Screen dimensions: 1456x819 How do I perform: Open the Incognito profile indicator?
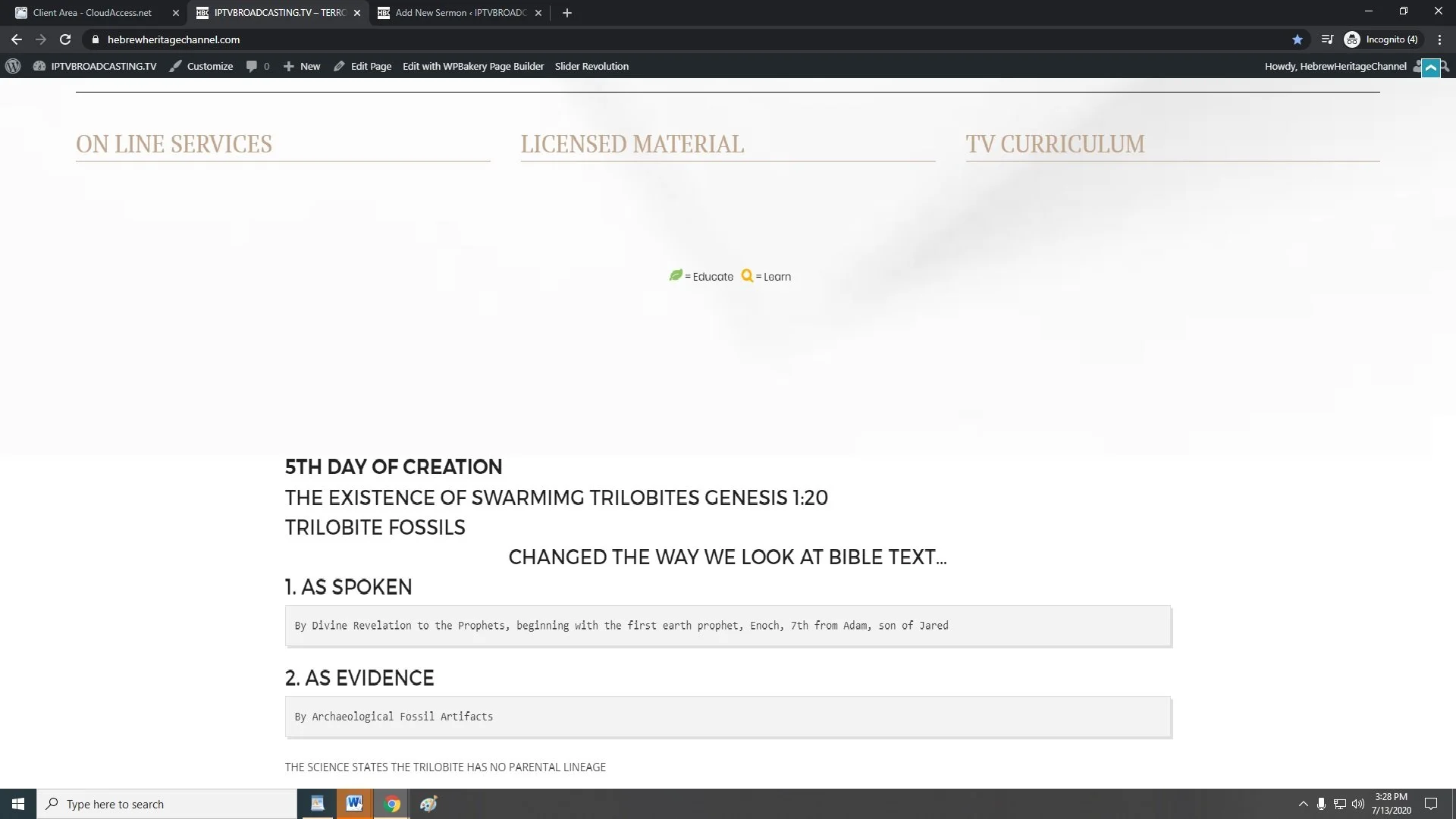click(x=1382, y=39)
